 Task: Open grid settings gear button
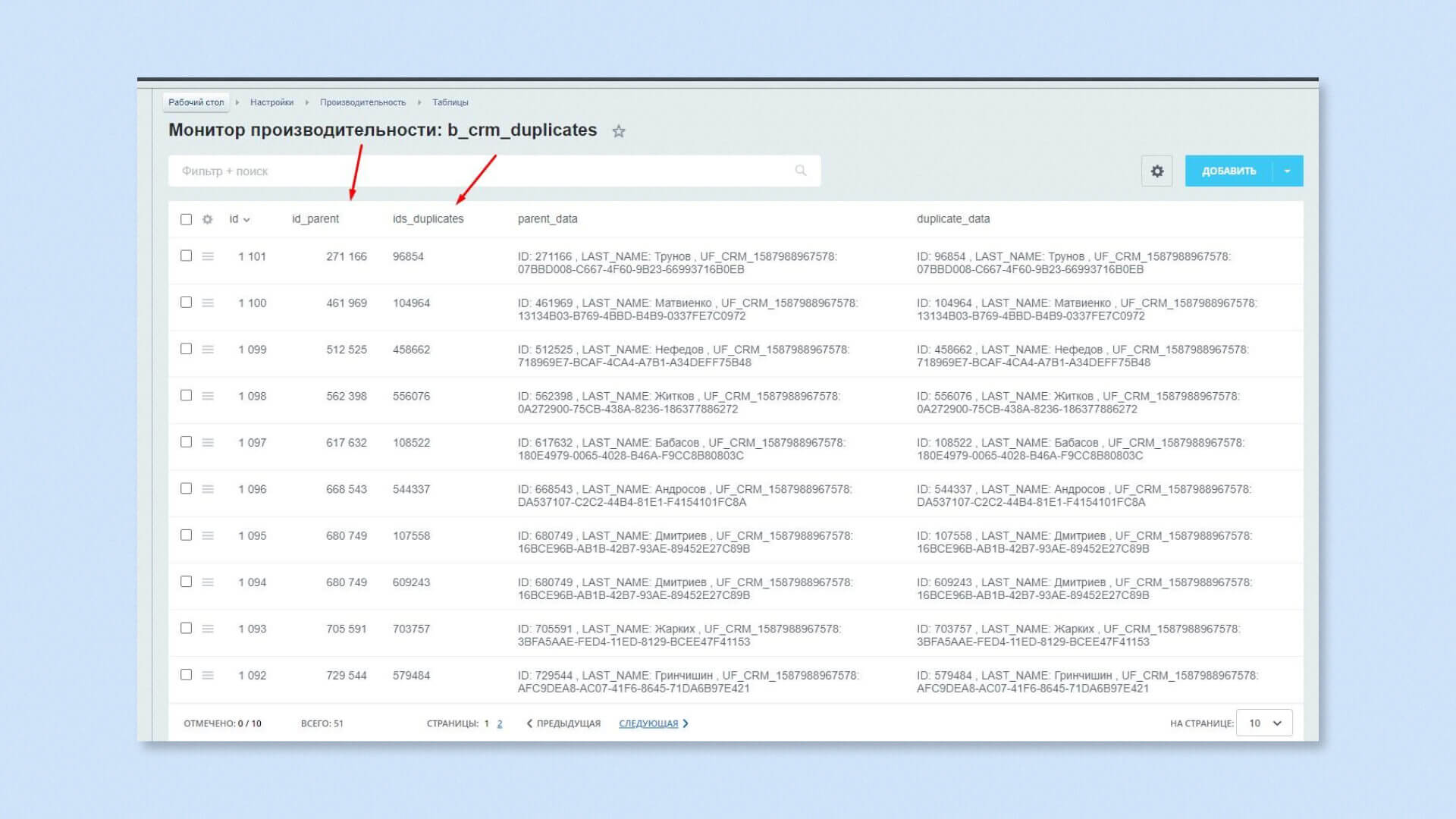(x=1156, y=171)
